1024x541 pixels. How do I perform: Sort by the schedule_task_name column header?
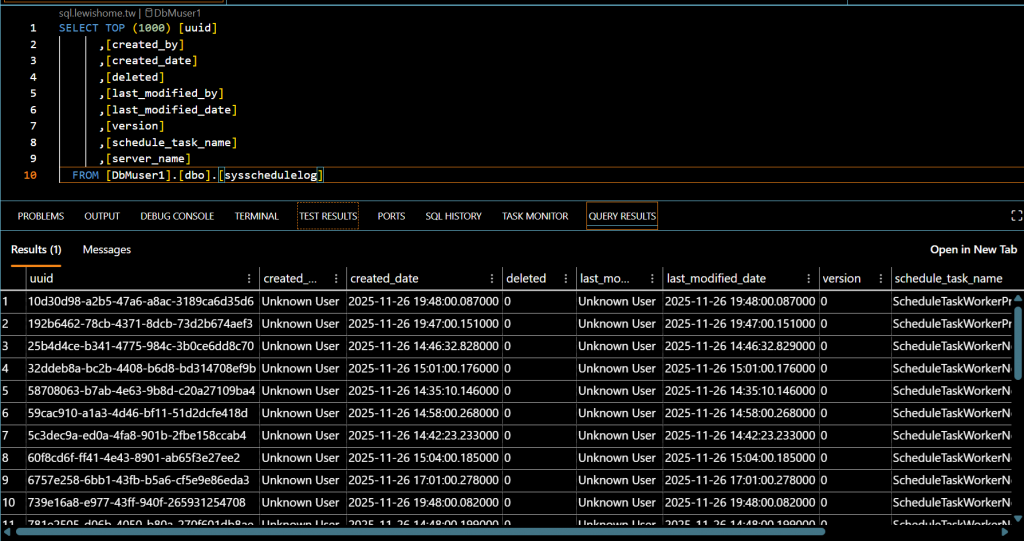pyautogui.click(x=948, y=278)
